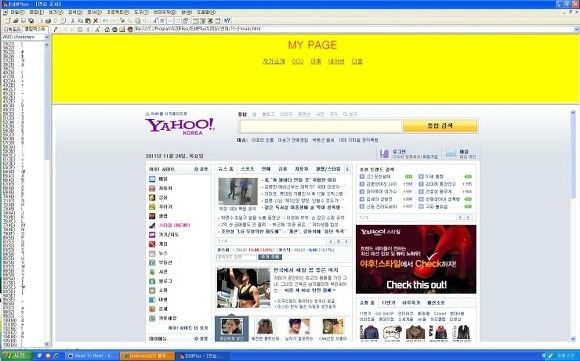The width and height of the screenshot is (580, 361).
Task: Click next-page arrow in the news box pager
Action: point(347,242)
